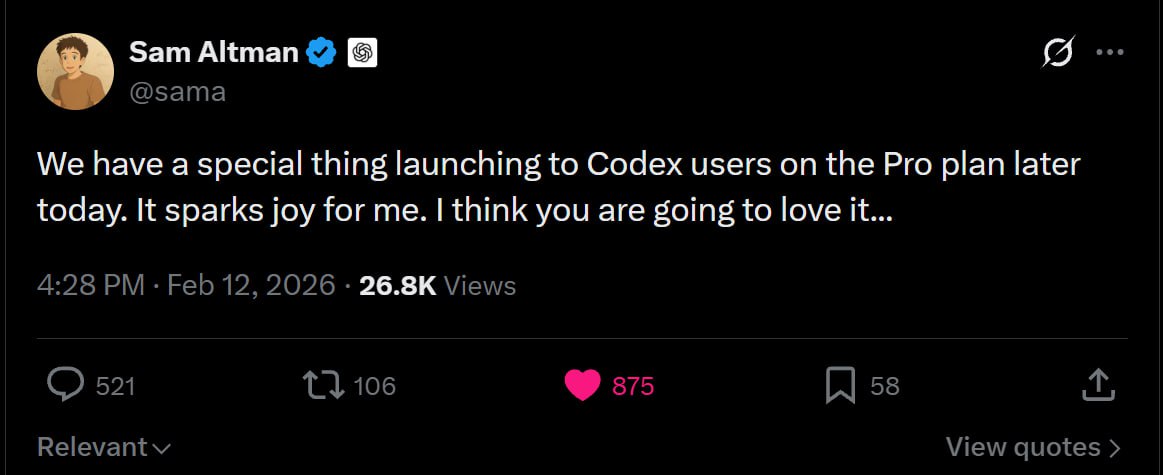Click Sam Altman's profile avatar
This screenshot has width=1163, height=475.
pyautogui.click(x=75, y=71)
